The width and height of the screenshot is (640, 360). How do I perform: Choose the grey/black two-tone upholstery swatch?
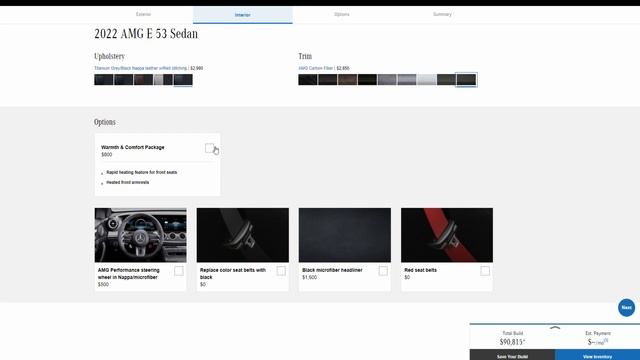click(163, 80)
